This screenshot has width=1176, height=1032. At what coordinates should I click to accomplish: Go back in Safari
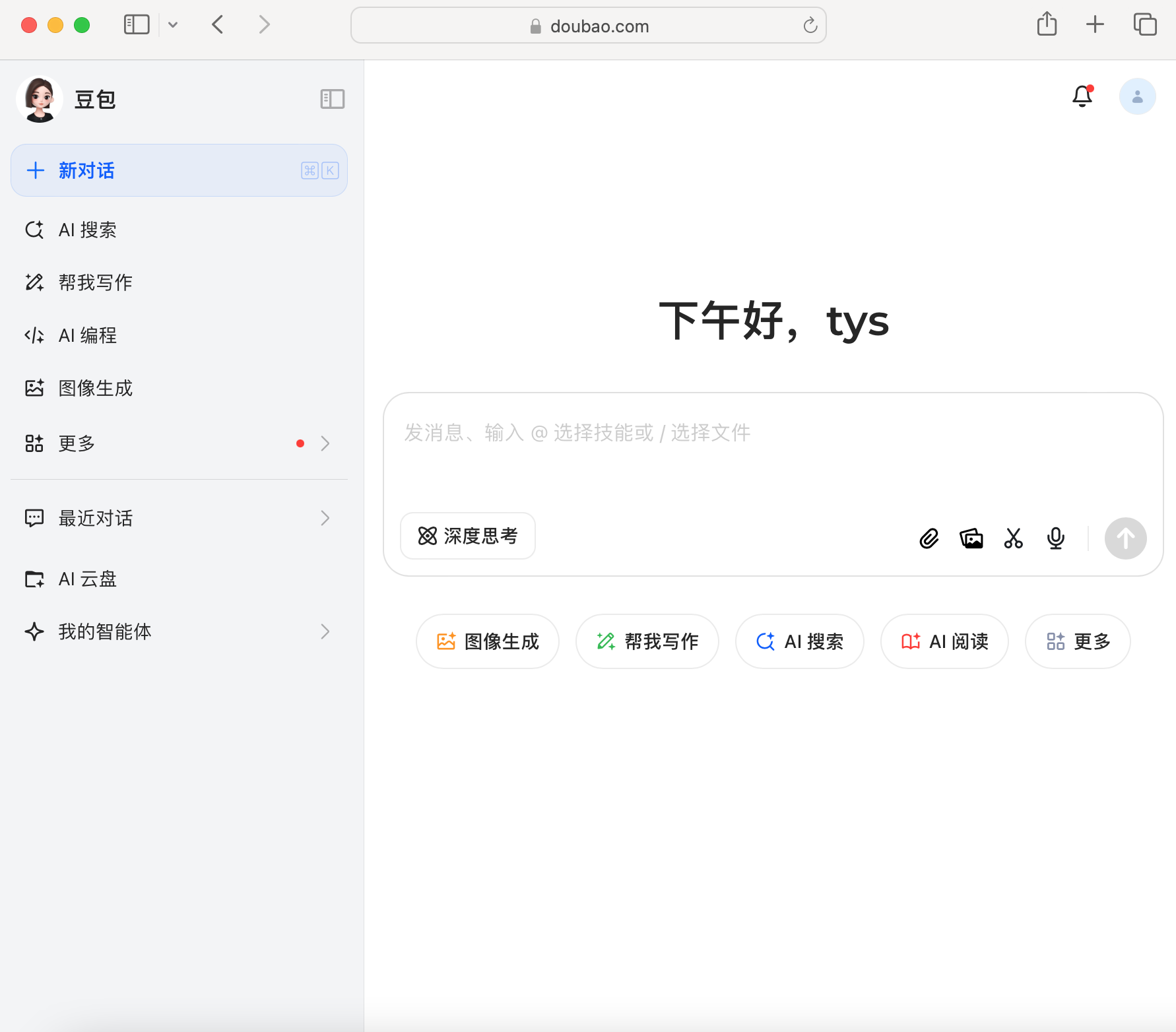tap(218, 25)
